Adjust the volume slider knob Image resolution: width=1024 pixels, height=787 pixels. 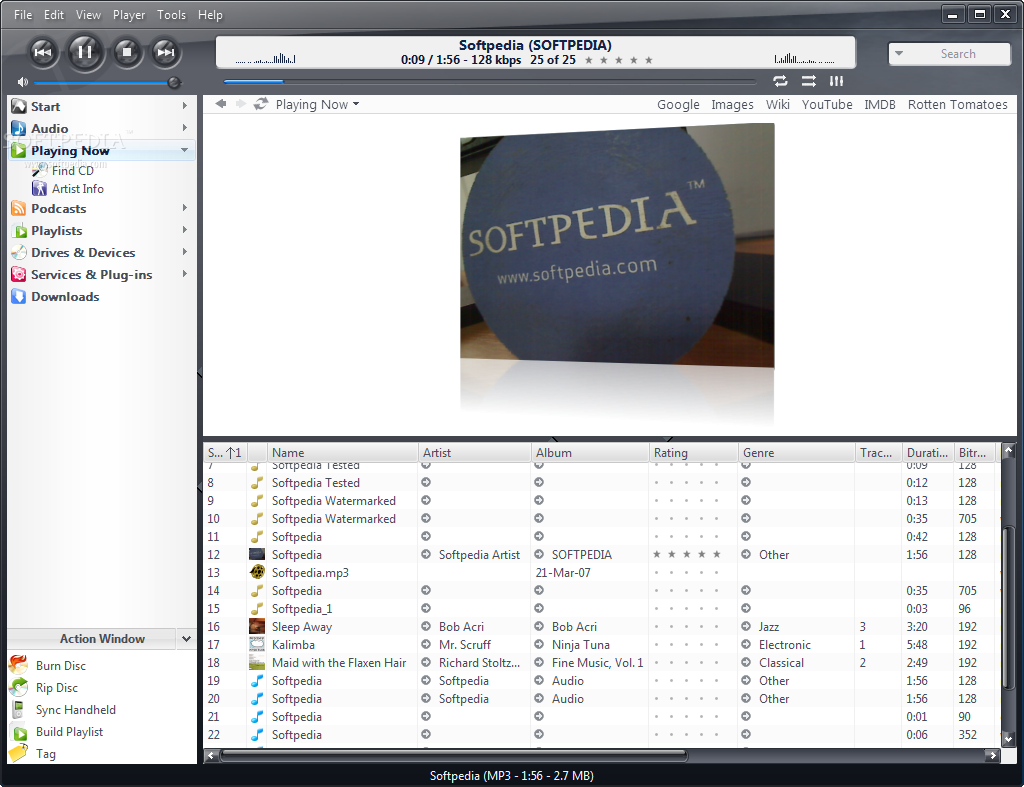click(174, 82)
